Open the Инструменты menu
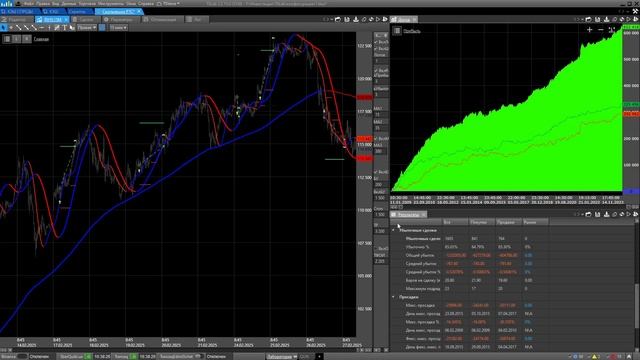This screenshot has width=640, height=360. pyautogui.click(x=111, y=3)
